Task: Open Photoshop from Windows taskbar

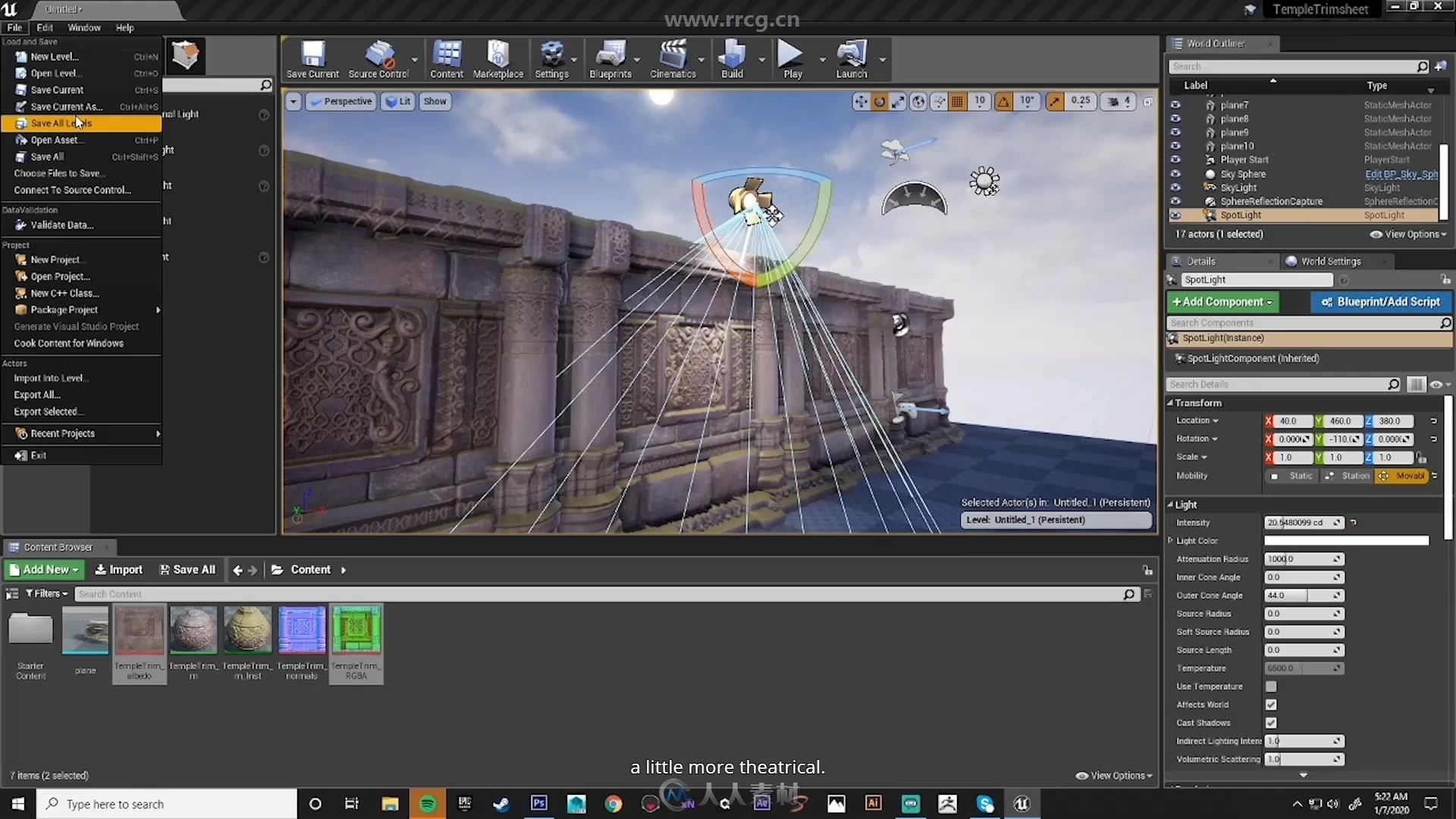Action: (x=539, y=804)
